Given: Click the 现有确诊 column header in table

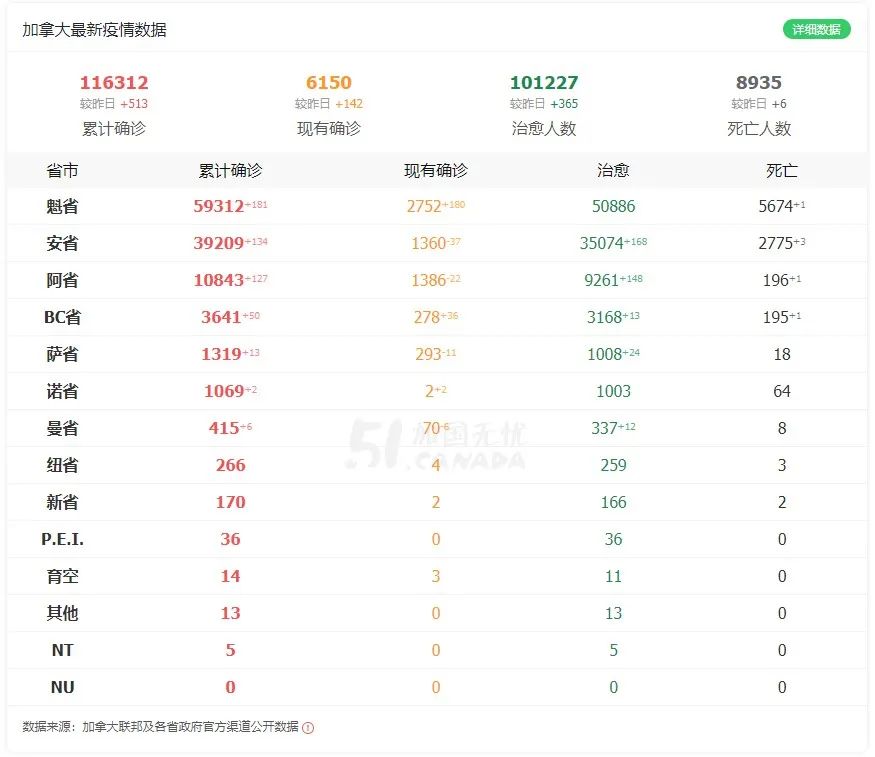Looking at the screenshot, I should click(x=436, y=171).
